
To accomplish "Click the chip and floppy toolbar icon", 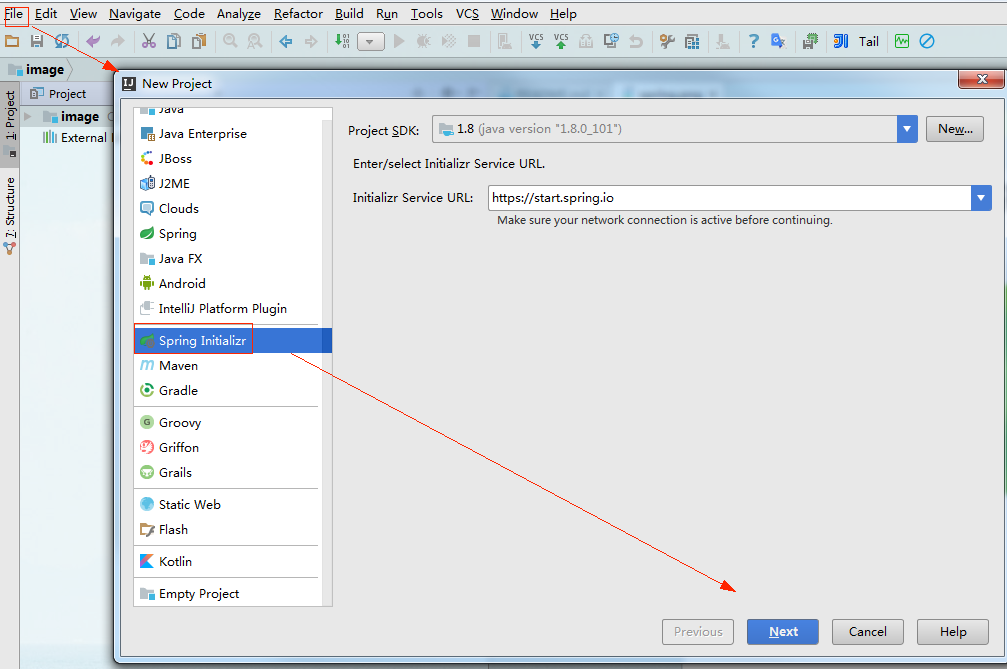I will click(810, 42).
